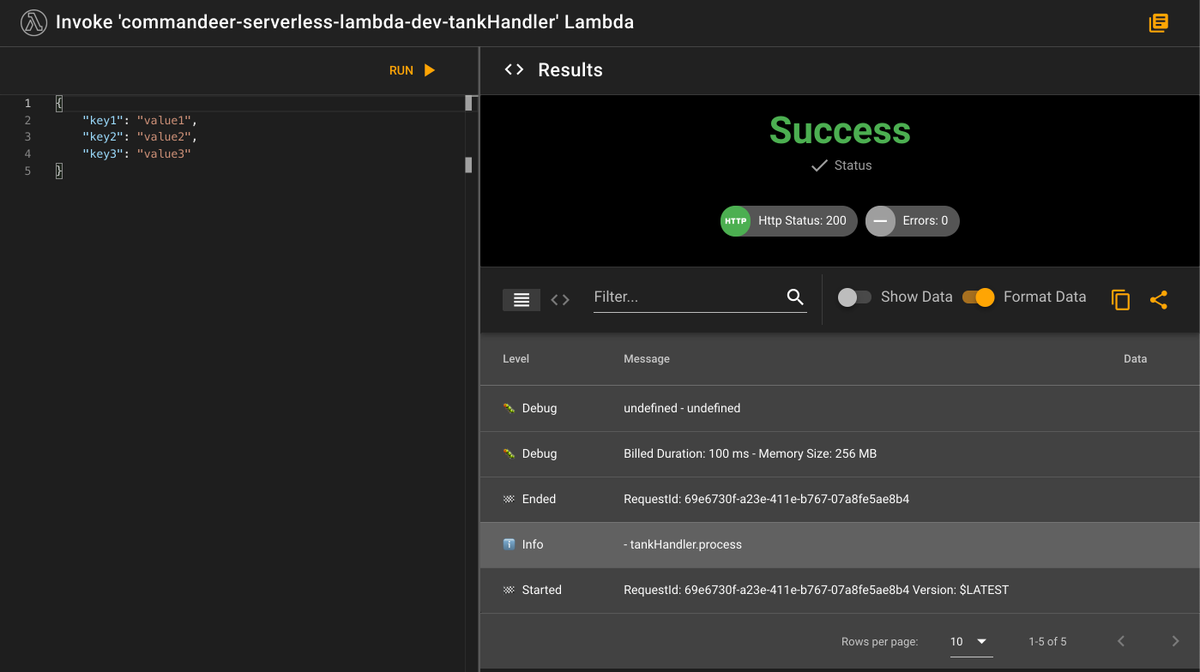Click debug bug icon in Billed Duration row
The image size is (1200, 672).
tap(509, 453)
